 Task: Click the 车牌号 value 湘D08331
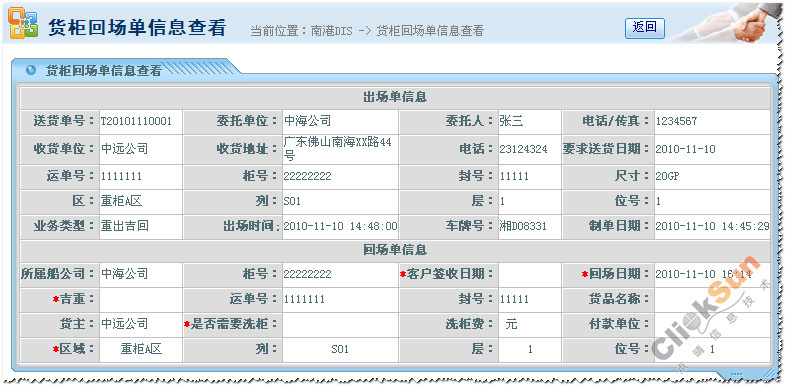(523, 226)
